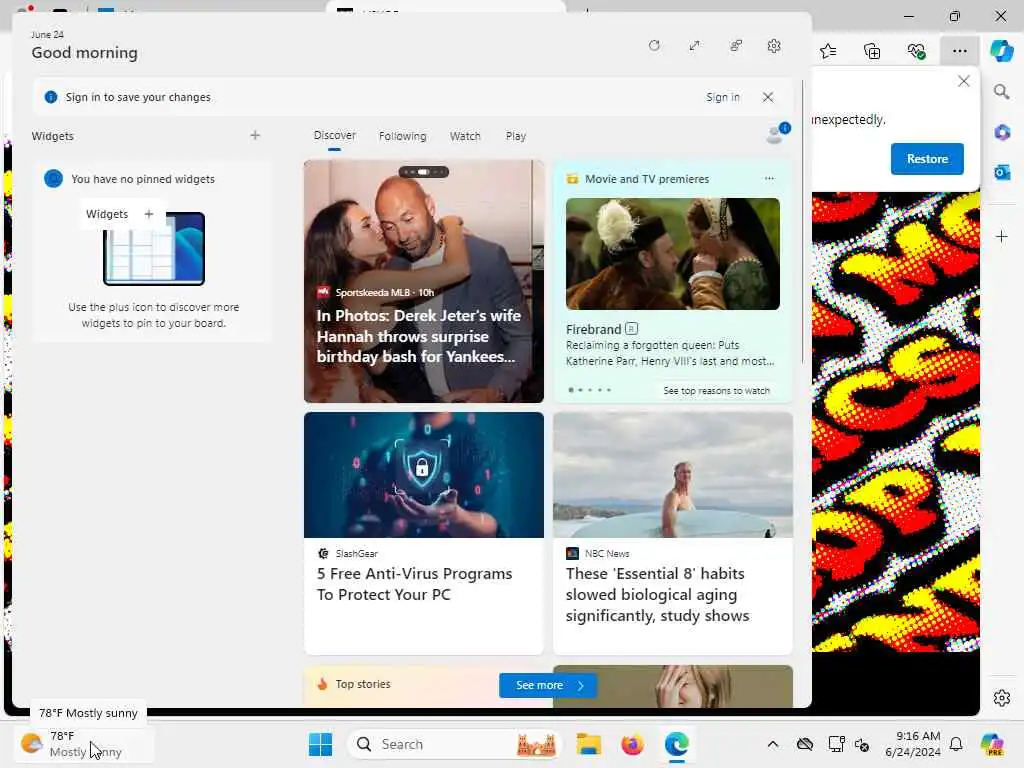Click the Jeter card slide indicator
Image resolution: width=1024 pixels, height=768 pixels.
point(424,172)
